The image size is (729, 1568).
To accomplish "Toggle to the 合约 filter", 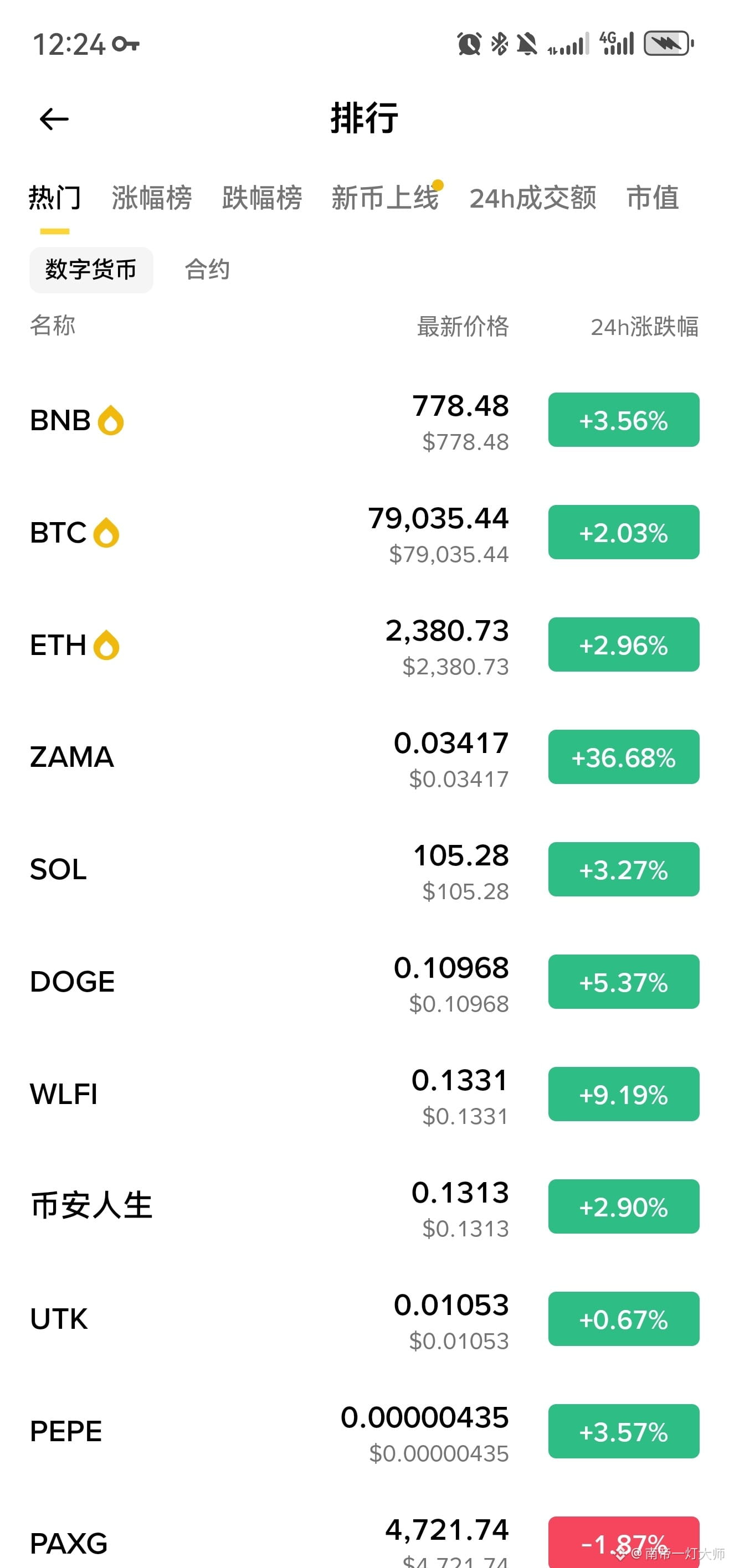I will 207,270.
